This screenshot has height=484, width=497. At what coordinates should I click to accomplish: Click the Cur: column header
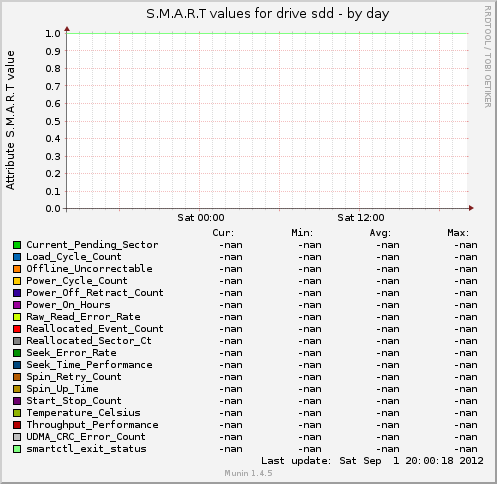point(223,233)
